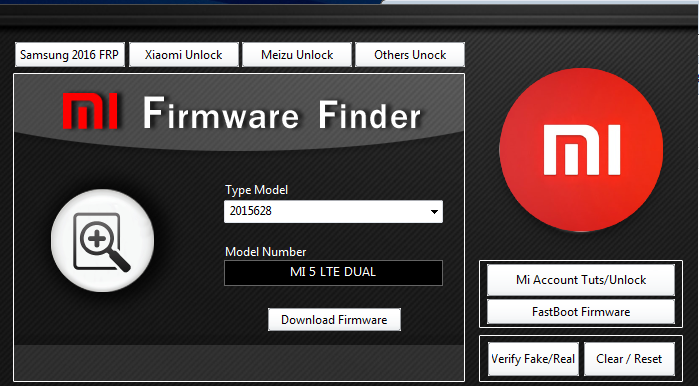Open the Others Unock tab
Image resolution: width=699 pixels, height=386 pixels.
coord(410,55)
